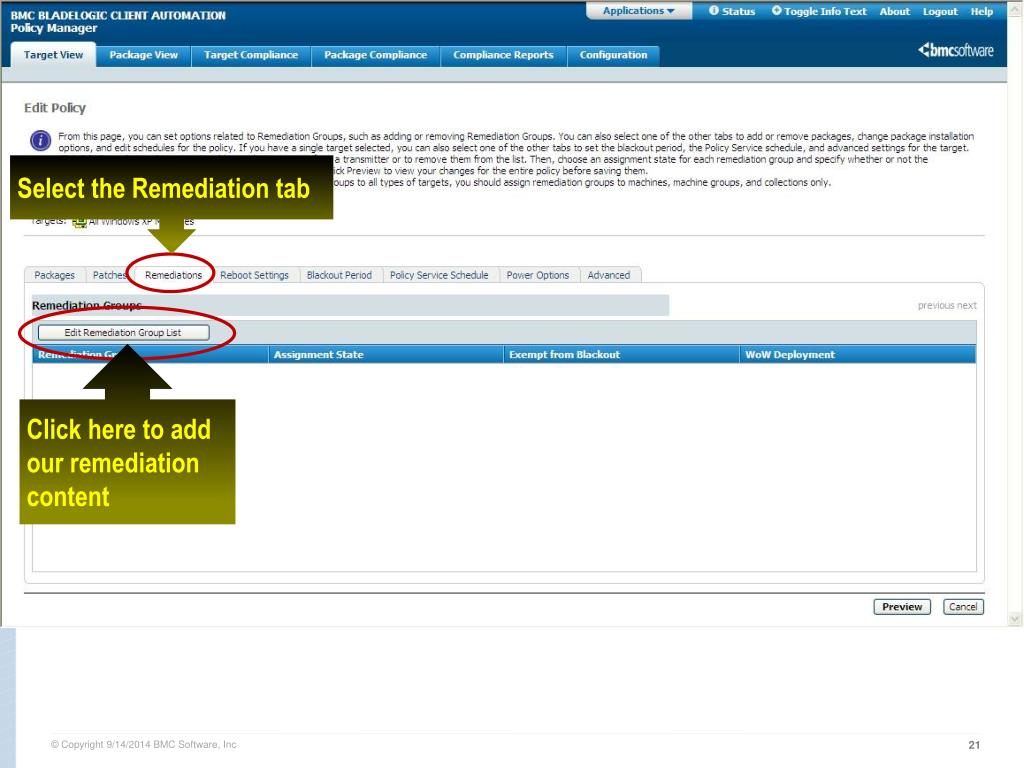Select the Remediations tab
This screenshot has width=1024, height=768.
click(173, 275)
